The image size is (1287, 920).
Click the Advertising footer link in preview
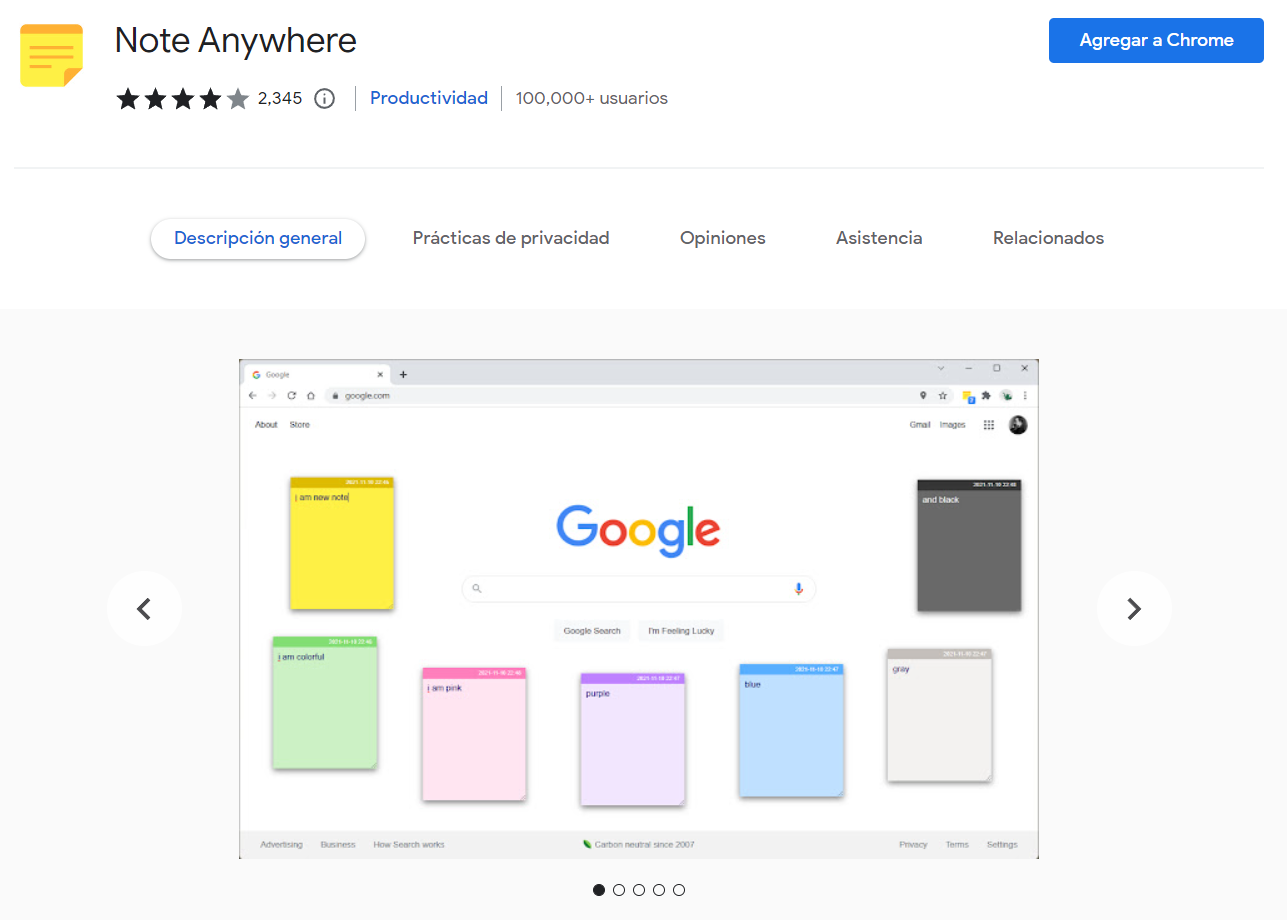pos(281,845)
